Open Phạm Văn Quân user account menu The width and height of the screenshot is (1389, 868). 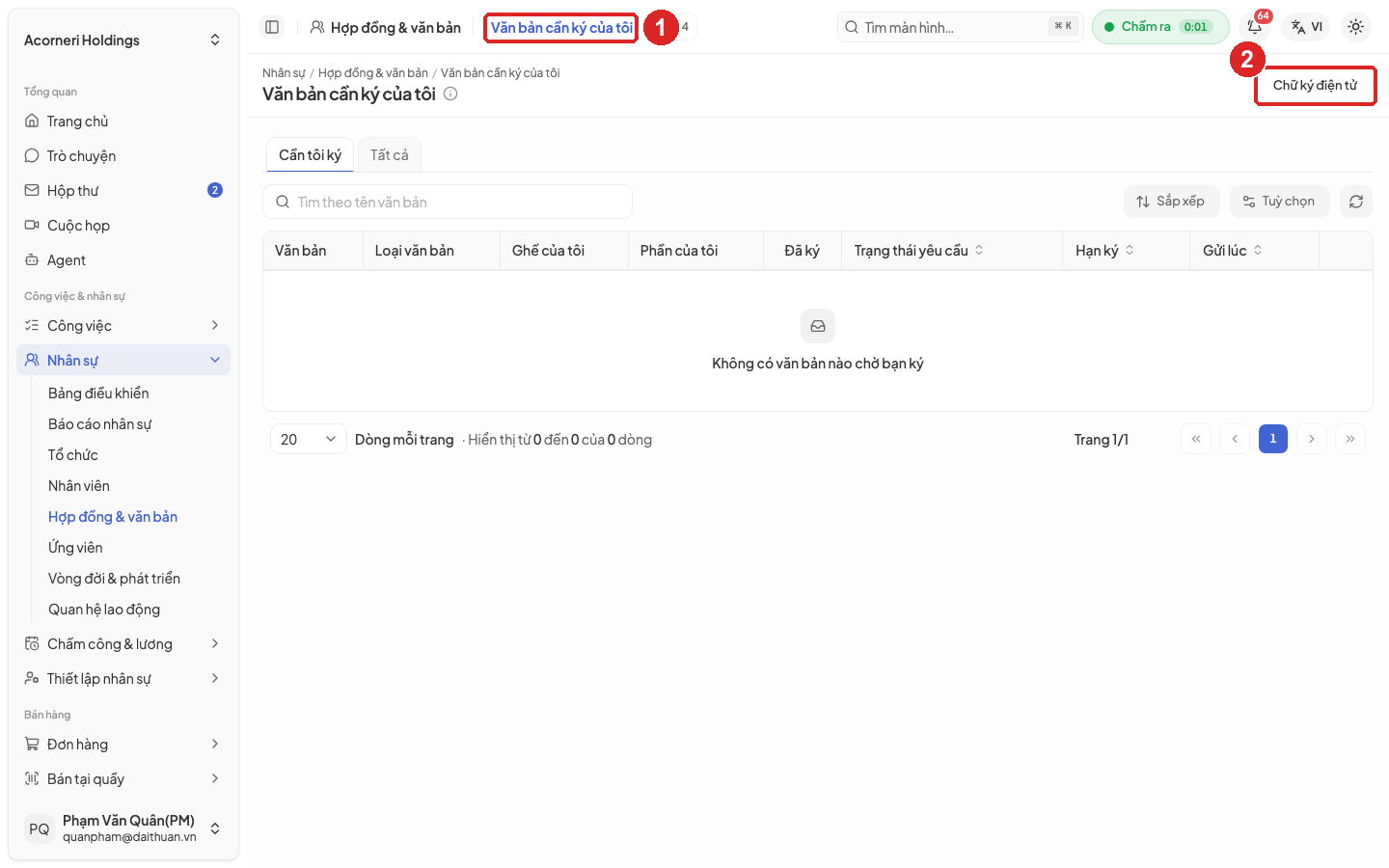tap(123, 828)
